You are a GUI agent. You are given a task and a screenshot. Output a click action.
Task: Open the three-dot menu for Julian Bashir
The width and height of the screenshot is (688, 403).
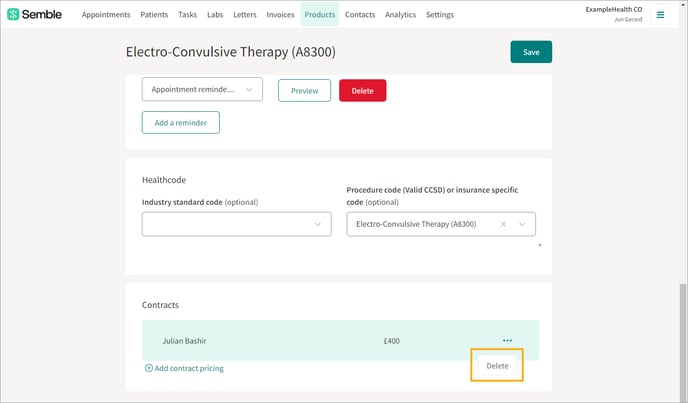tap(507, 340)
